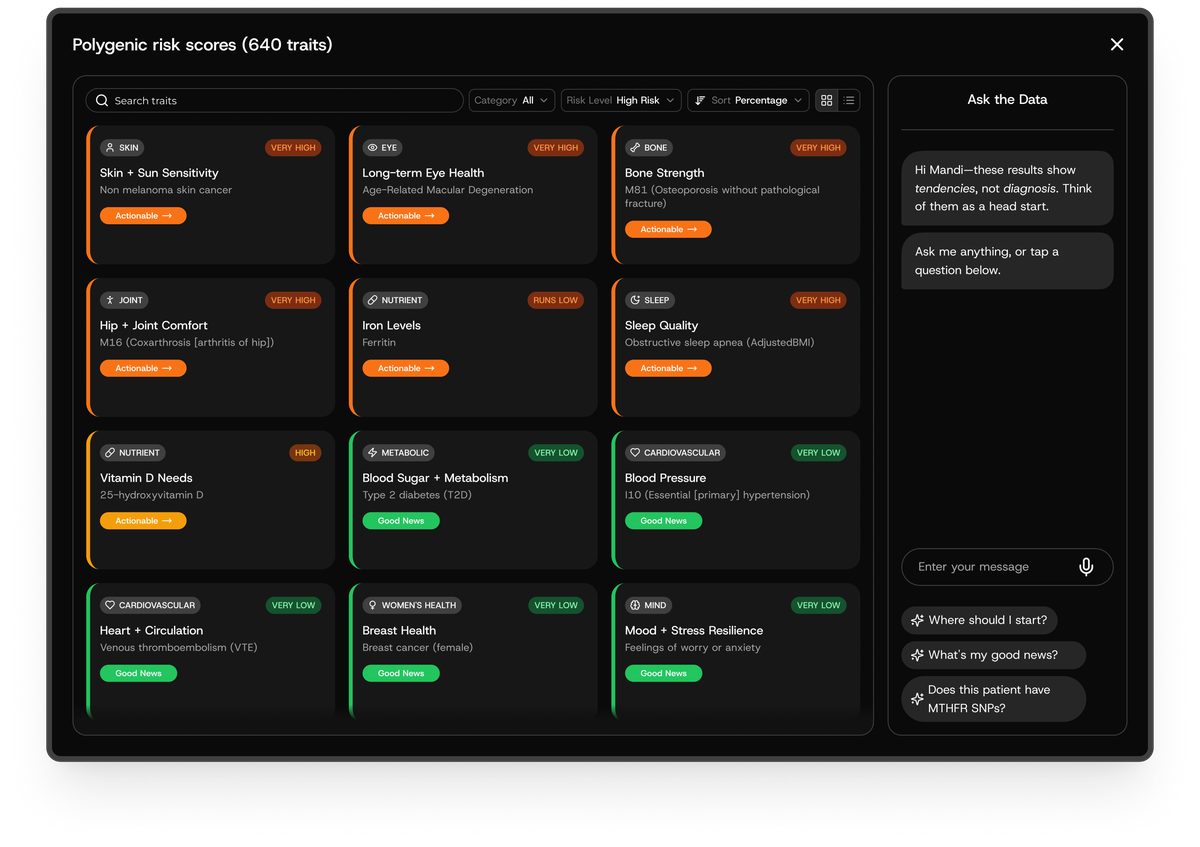This screenshot has height=847, width=1200.
Task: Click the HIGH badge on Vitamin D Needs
Action: tap(305, 453)
